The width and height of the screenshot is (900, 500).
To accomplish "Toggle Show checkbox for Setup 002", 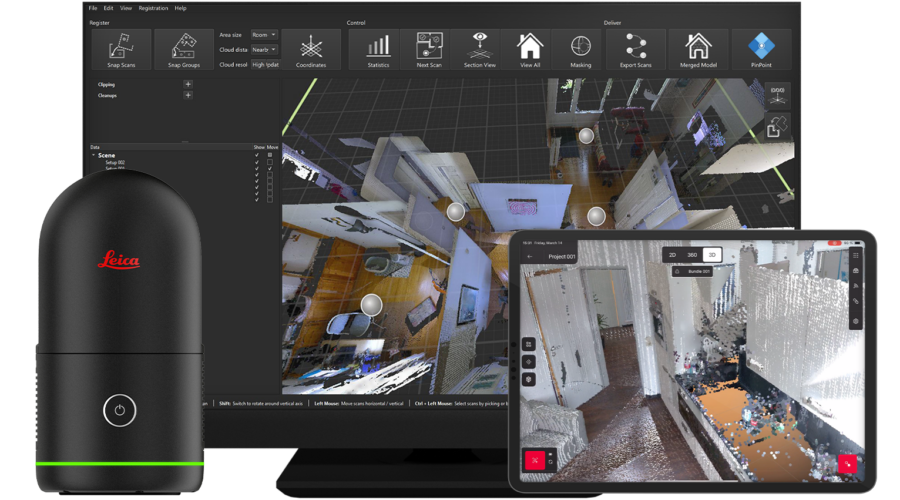I will tap(258, 162).
